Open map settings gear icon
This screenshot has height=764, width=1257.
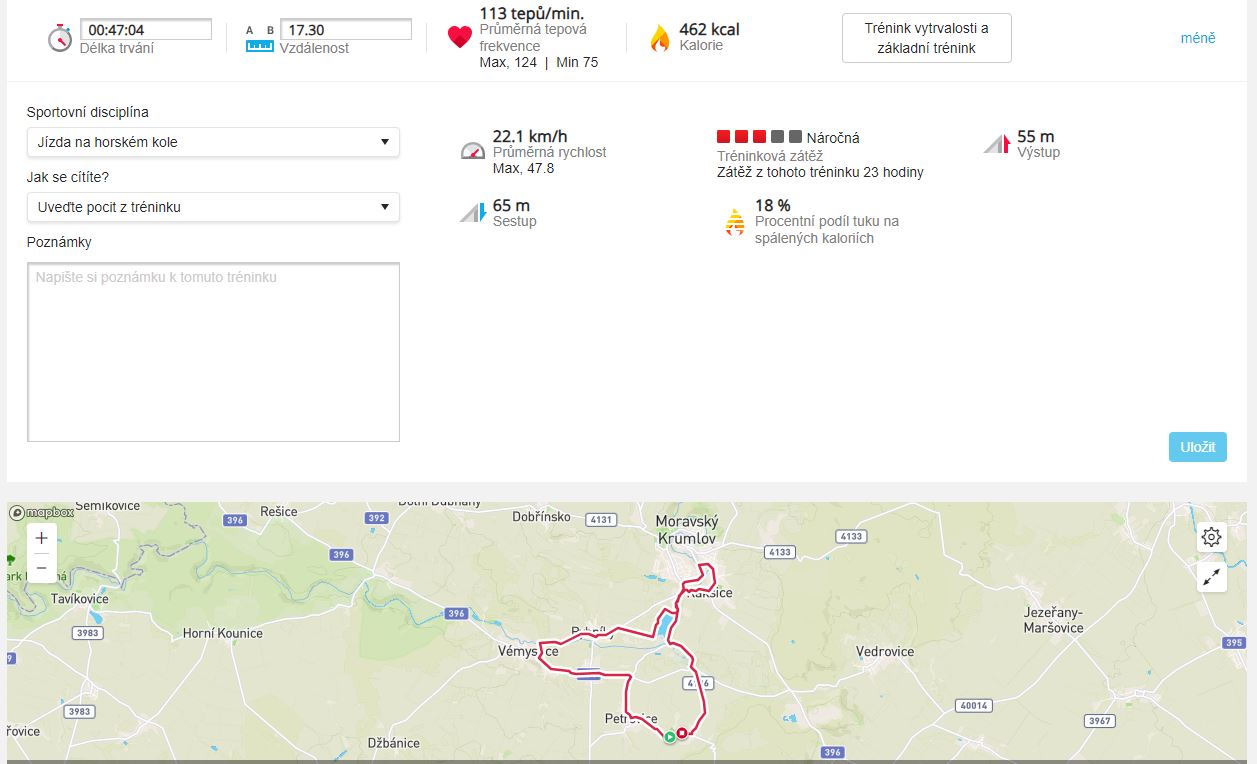pos(1212,537)
